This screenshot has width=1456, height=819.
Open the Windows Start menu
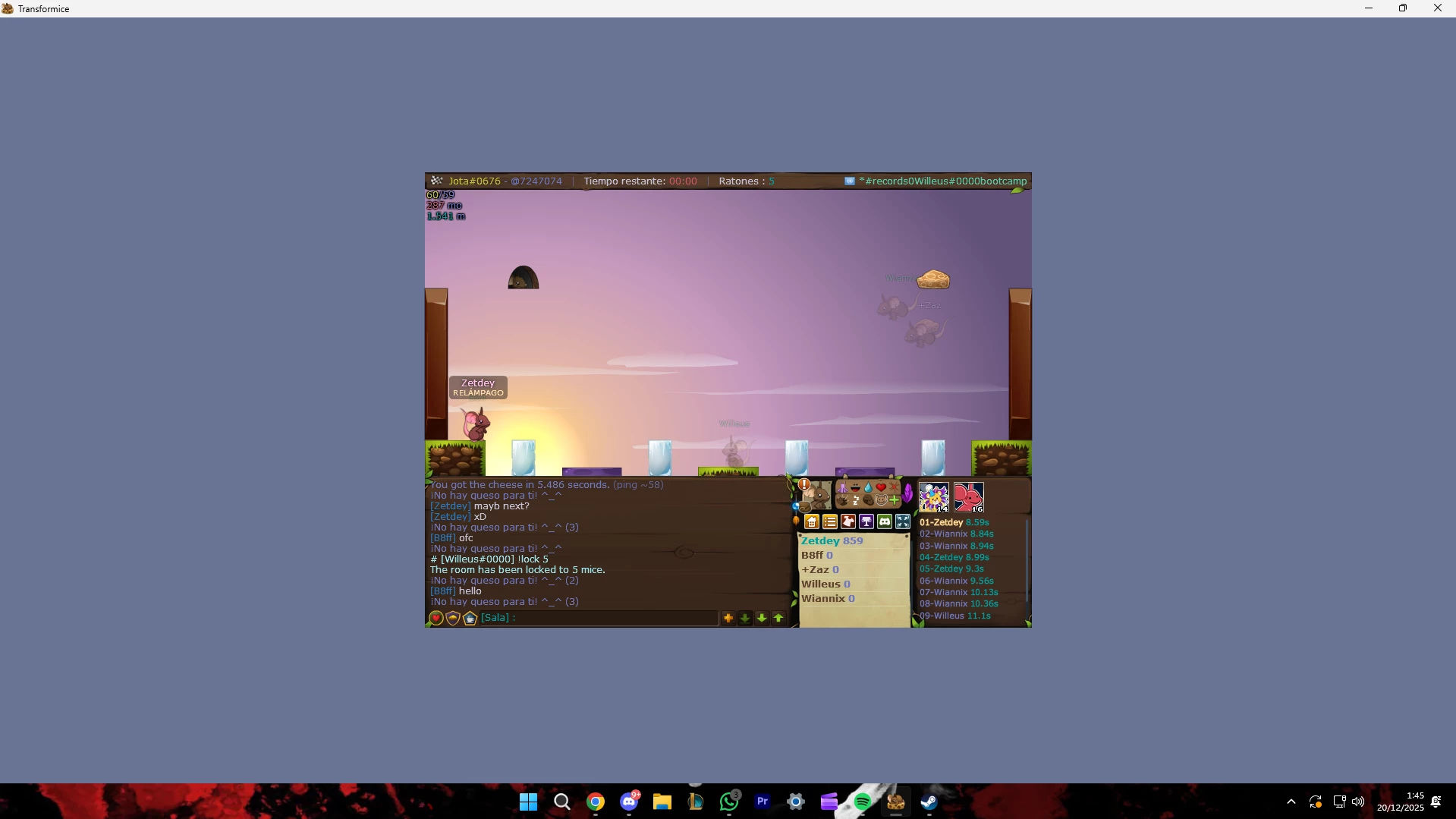pos(529,802)
